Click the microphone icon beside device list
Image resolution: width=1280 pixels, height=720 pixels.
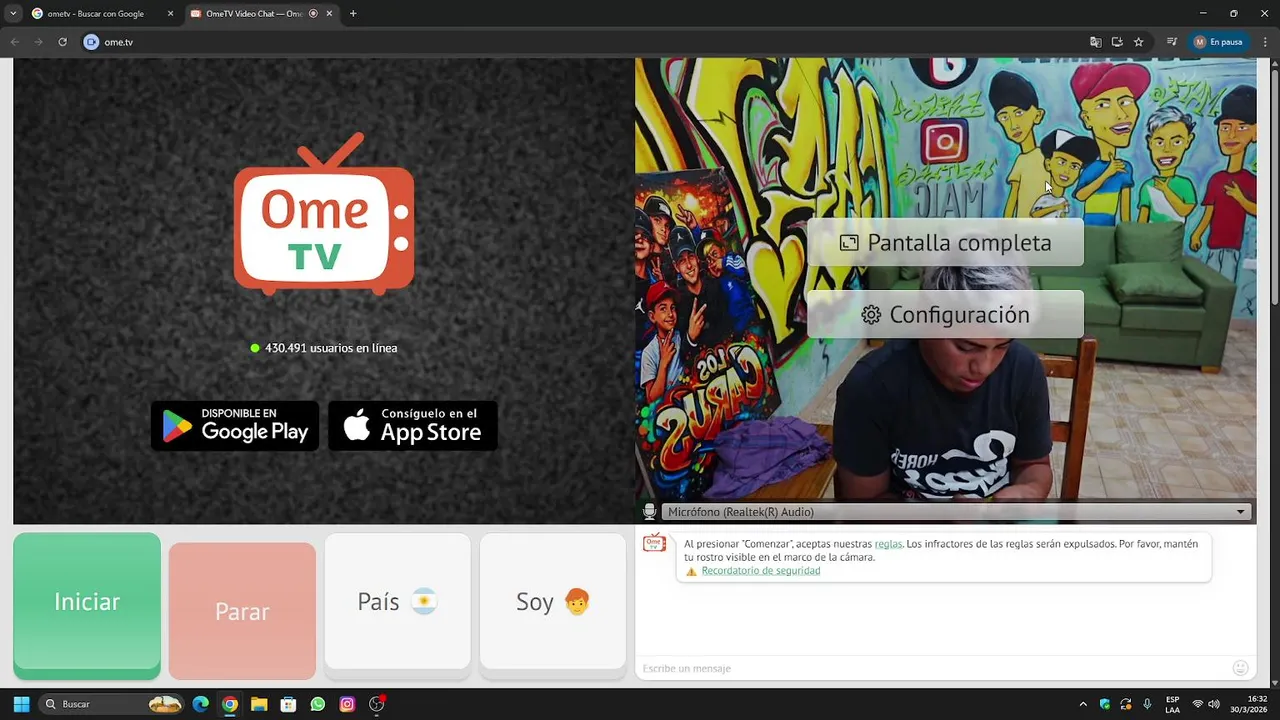pos(649,512)
